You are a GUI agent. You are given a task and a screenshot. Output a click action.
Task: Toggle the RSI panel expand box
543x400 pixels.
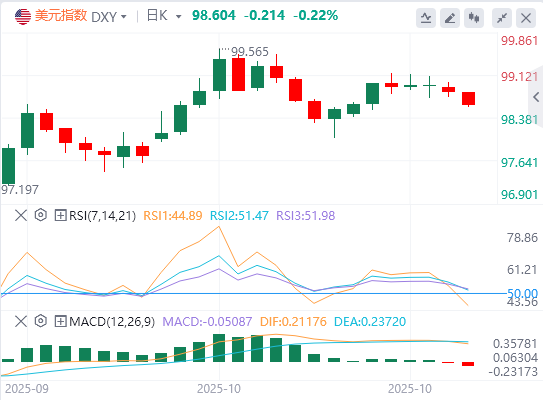click(60, 215)
